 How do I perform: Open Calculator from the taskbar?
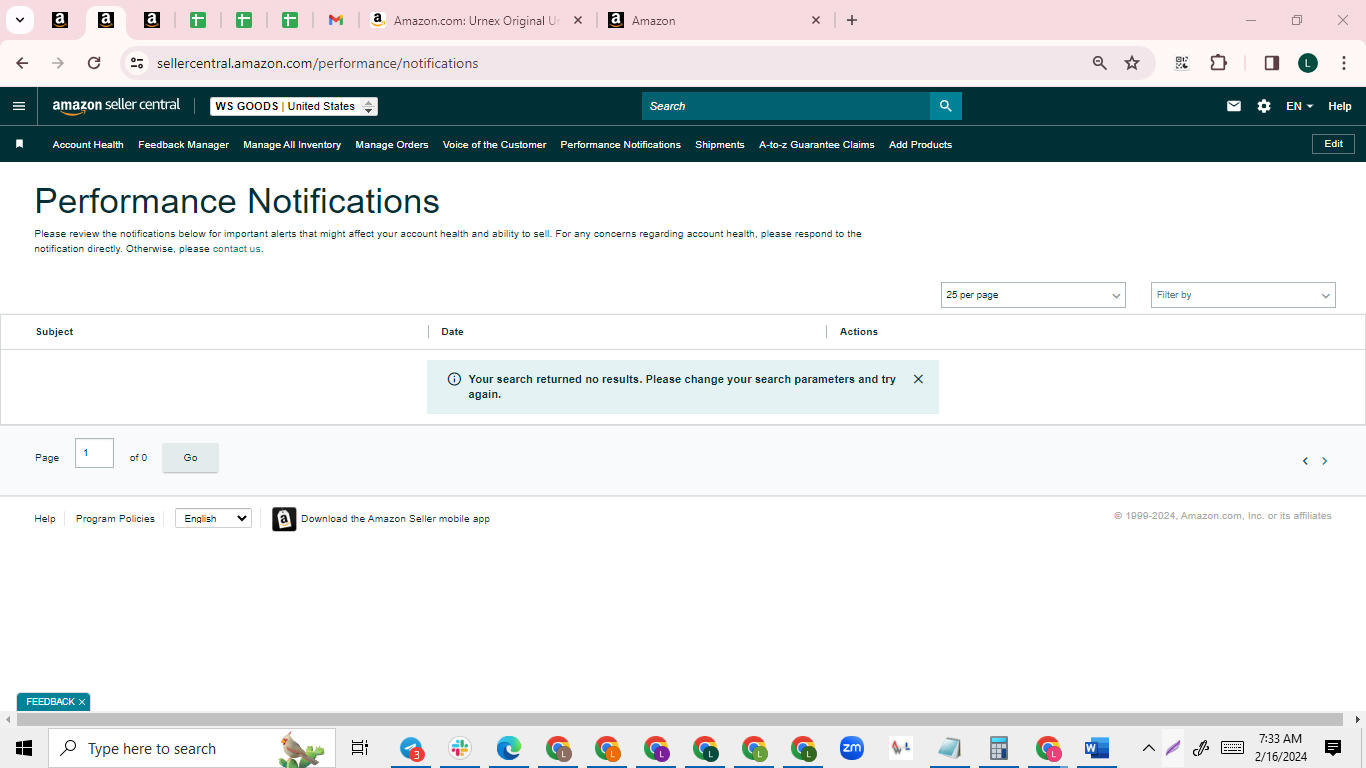pyautogui.click(x=998, y=748)
